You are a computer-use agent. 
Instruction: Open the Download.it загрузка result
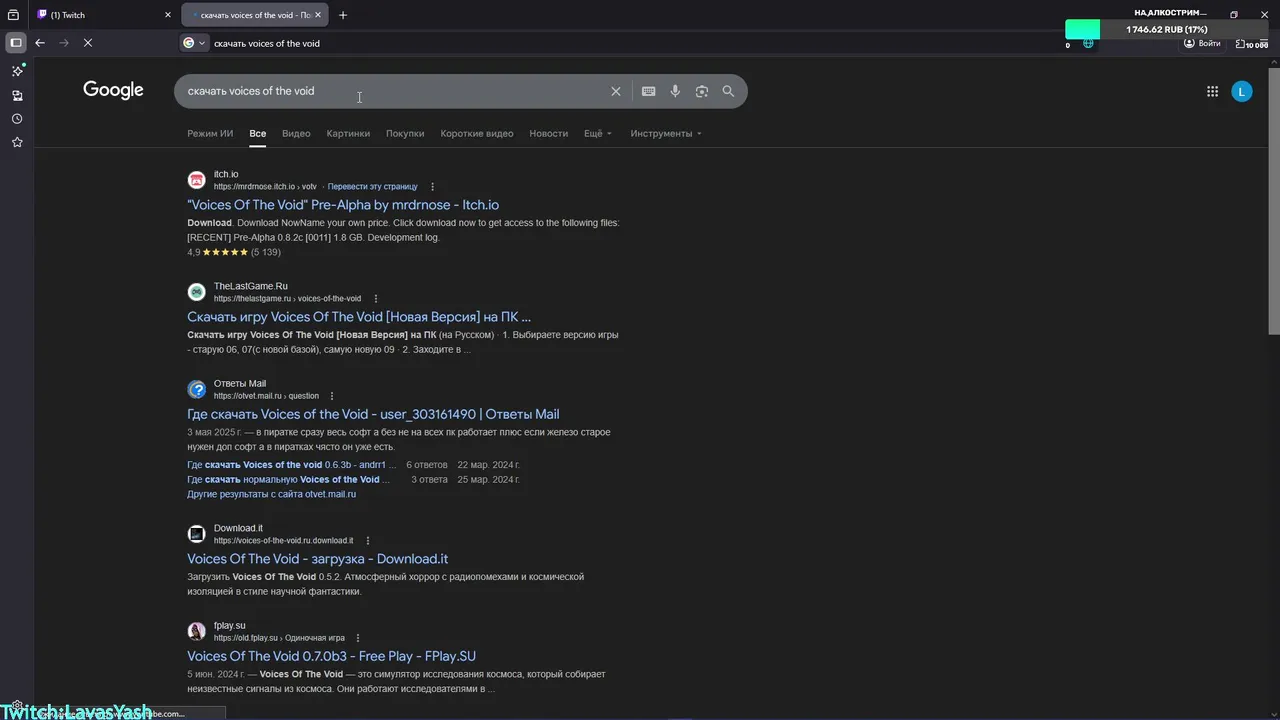click(318, 559)
